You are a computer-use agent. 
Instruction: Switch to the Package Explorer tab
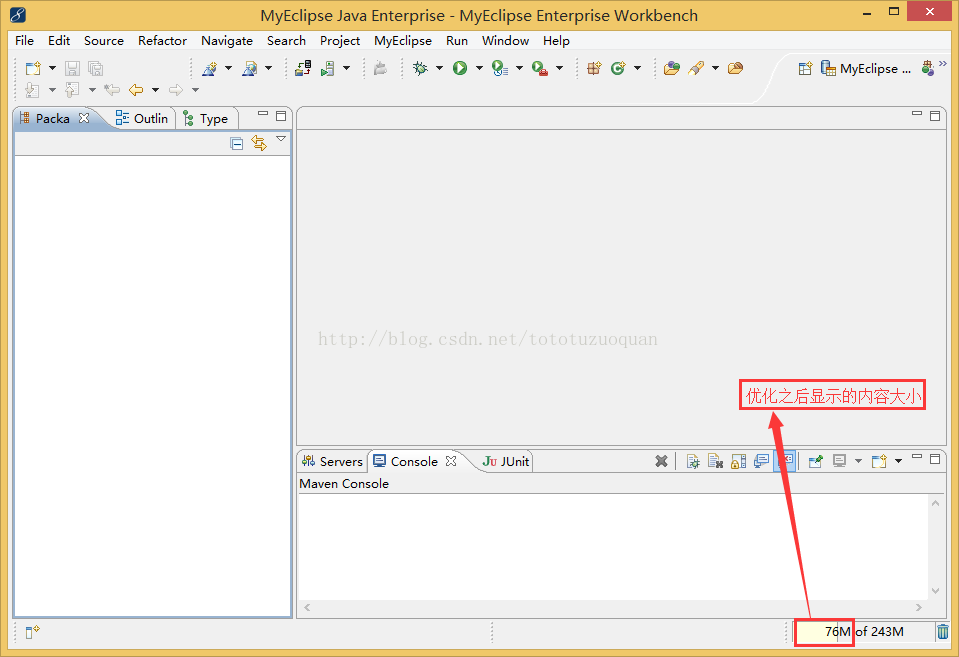point(53,118)
